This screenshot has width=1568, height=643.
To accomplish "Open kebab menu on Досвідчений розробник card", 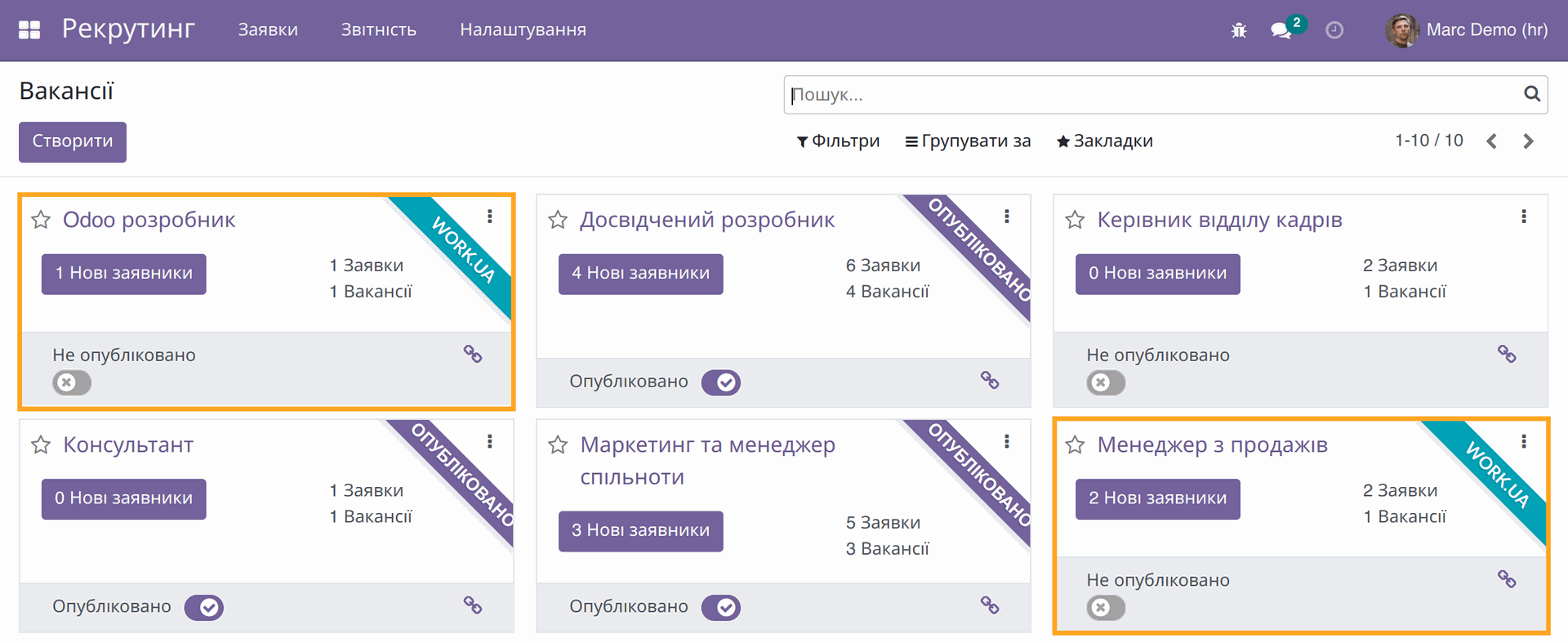I will tap(1007, 217).
